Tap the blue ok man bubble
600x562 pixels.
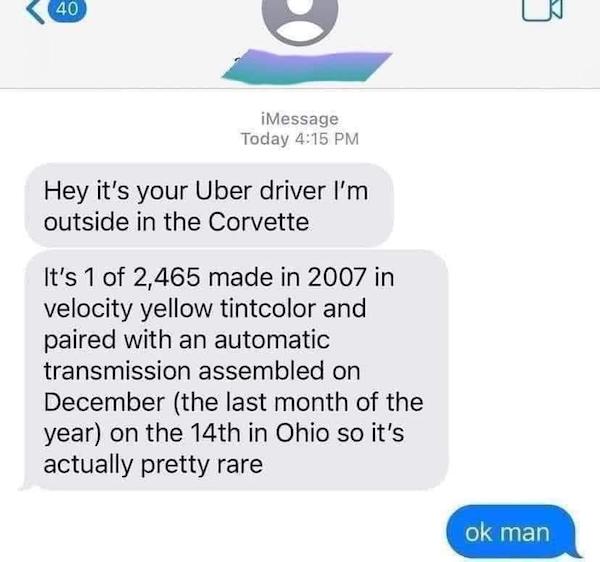512,532
